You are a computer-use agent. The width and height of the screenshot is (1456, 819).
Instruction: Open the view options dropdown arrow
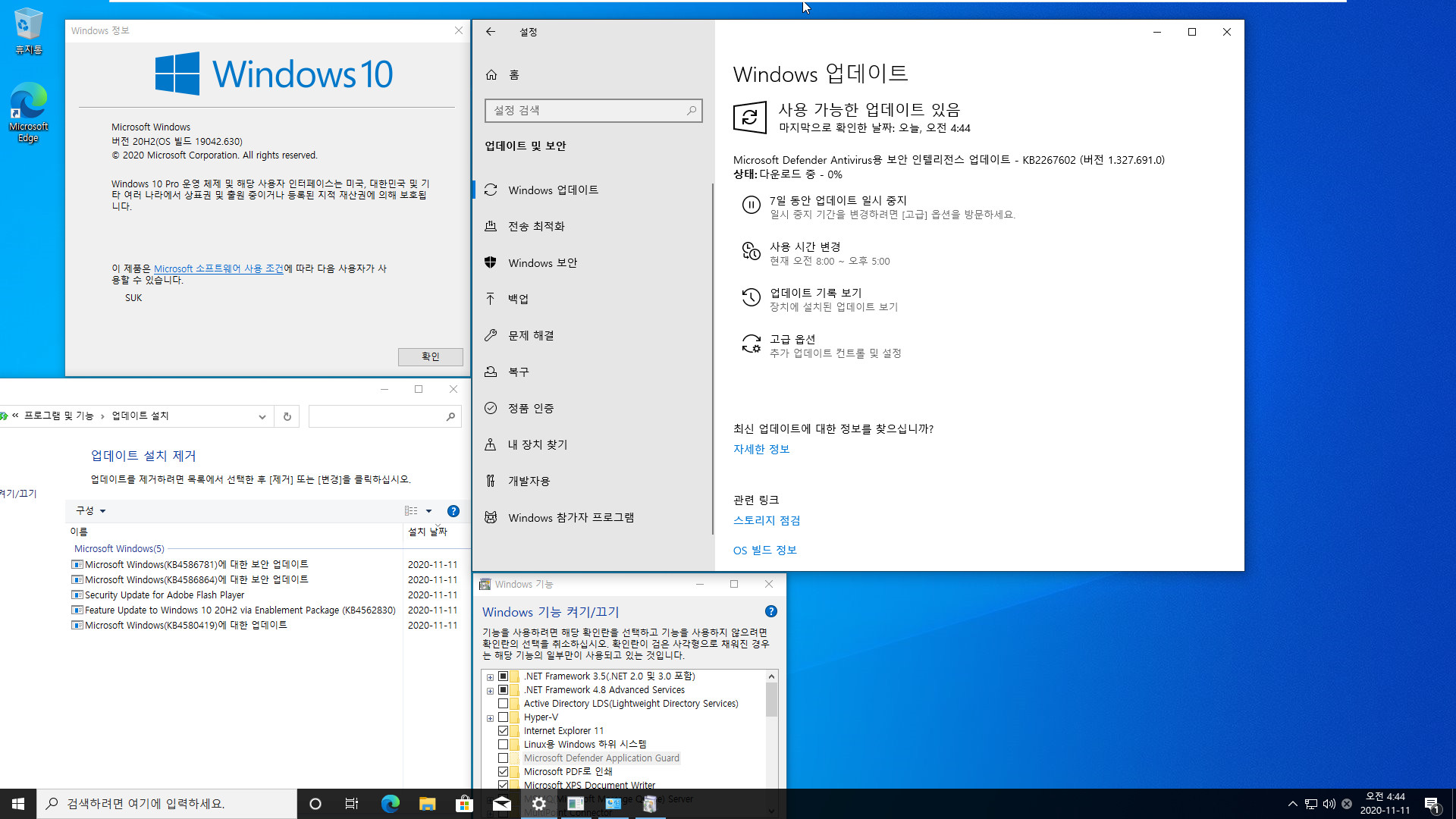point(428,511)
